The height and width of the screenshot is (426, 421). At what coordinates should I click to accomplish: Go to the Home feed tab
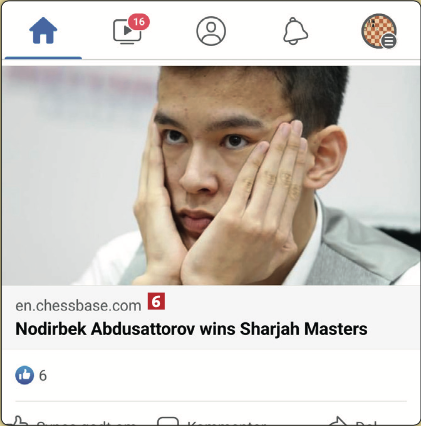(43, 31)
